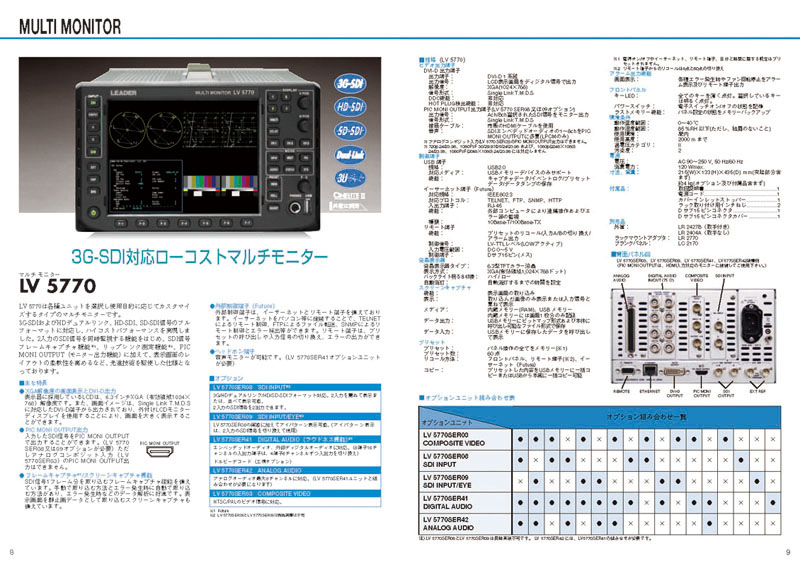Viewport: 800px width, 566px height.
Task: Click the SDI INPUT/EYE option header bar
Action: coord(295,417)
